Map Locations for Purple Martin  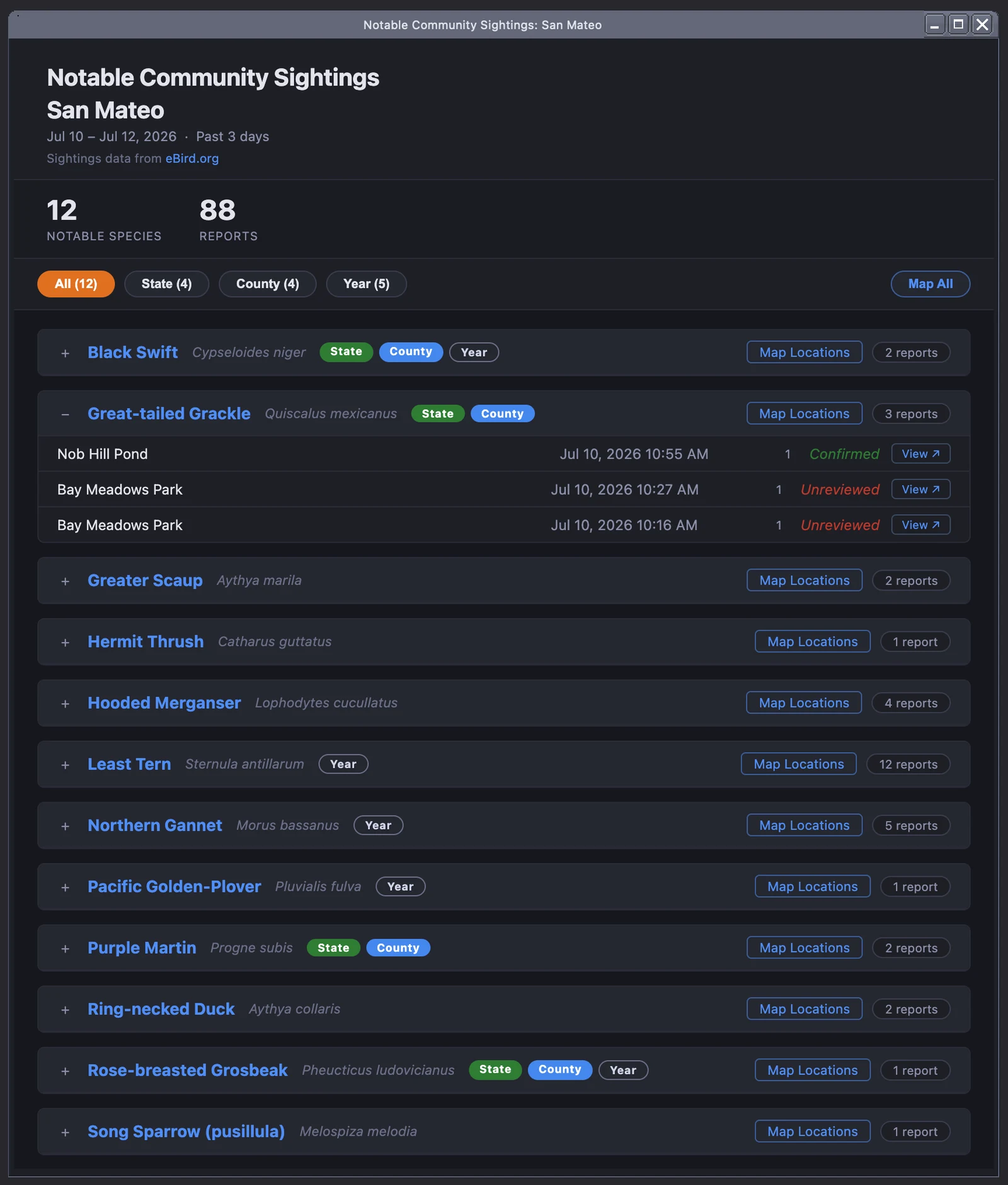(805, 948)
